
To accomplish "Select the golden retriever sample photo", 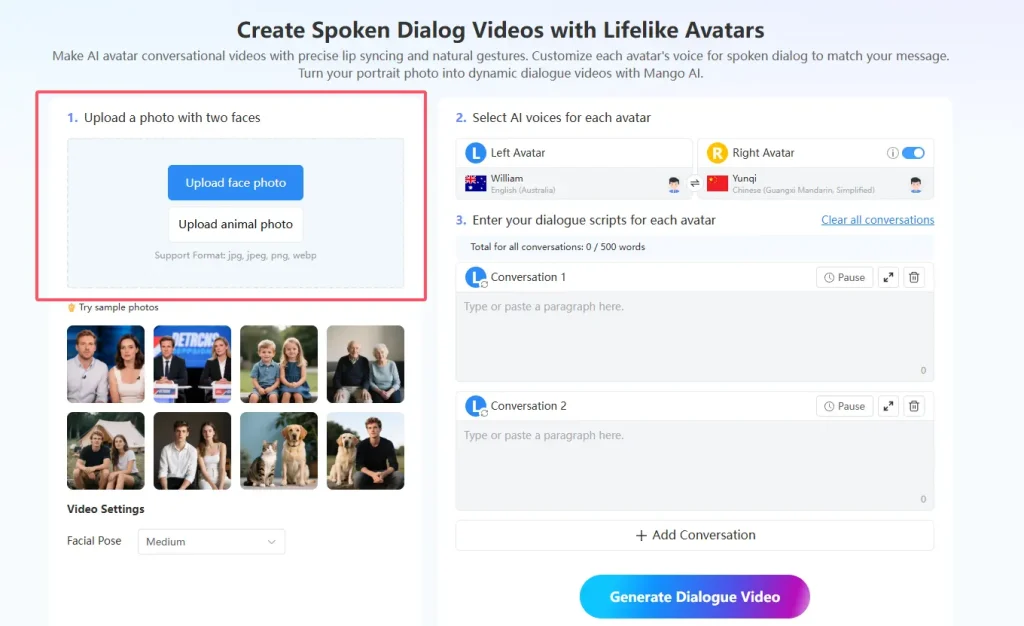I will [279, 451].
